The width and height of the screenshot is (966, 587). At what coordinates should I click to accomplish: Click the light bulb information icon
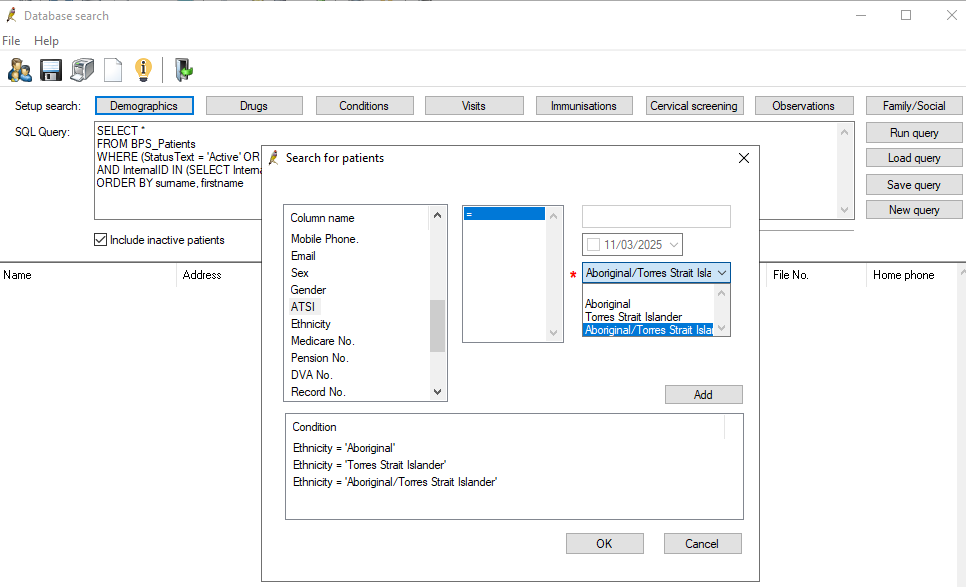click(143, 70)
